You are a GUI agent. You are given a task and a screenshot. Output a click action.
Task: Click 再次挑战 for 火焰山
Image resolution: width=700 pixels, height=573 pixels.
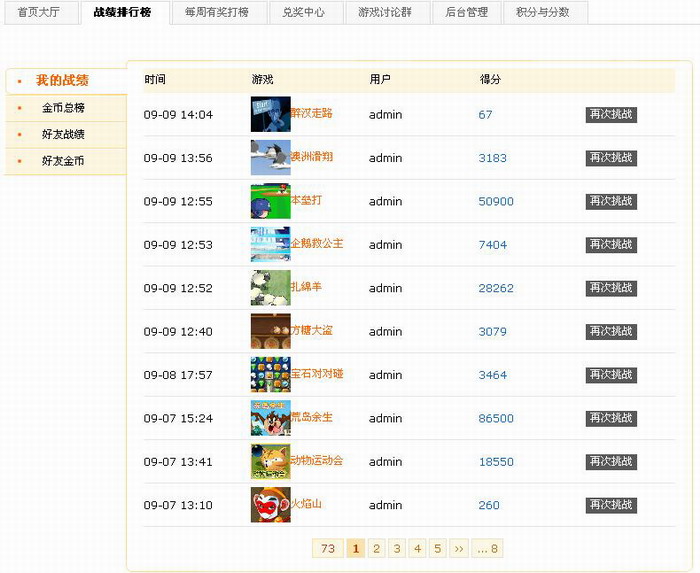[x=611, y=505]
